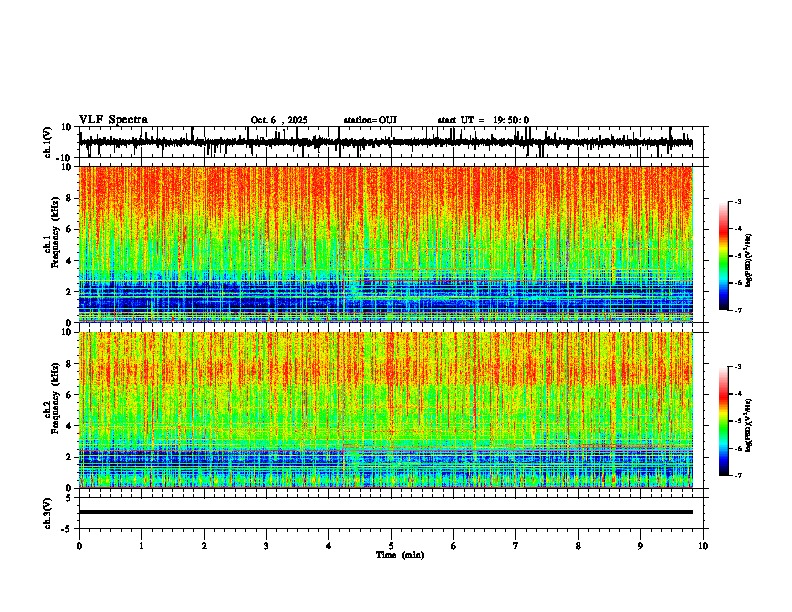Click time axis tick label "7"

tap(516, 546)
